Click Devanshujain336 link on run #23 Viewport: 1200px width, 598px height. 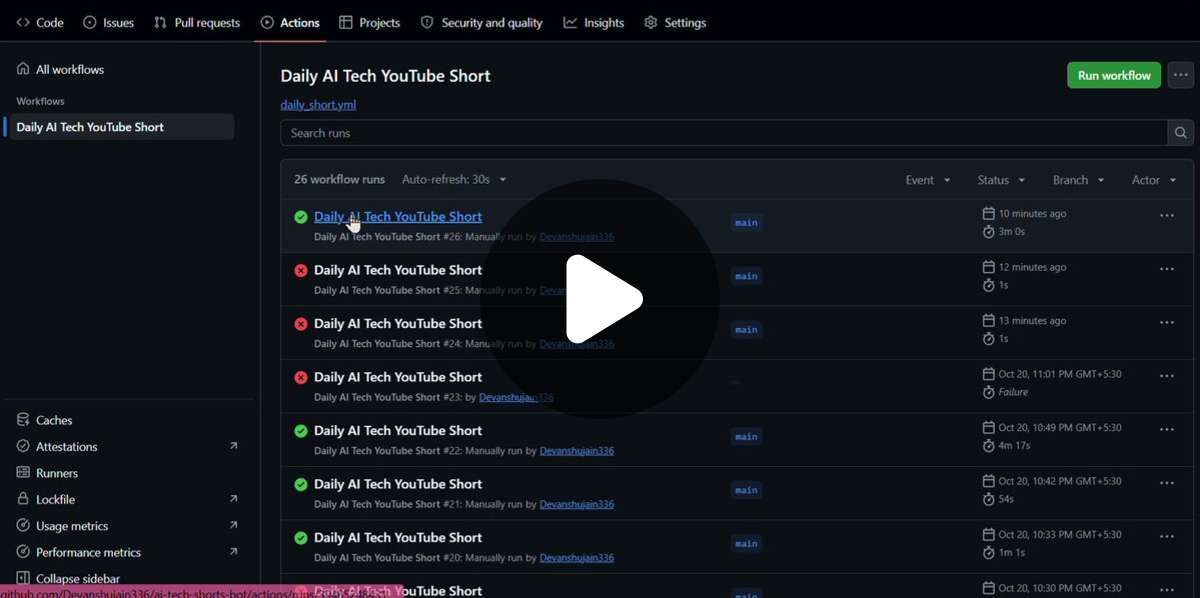pyautogui.click(x=516, y=397)
